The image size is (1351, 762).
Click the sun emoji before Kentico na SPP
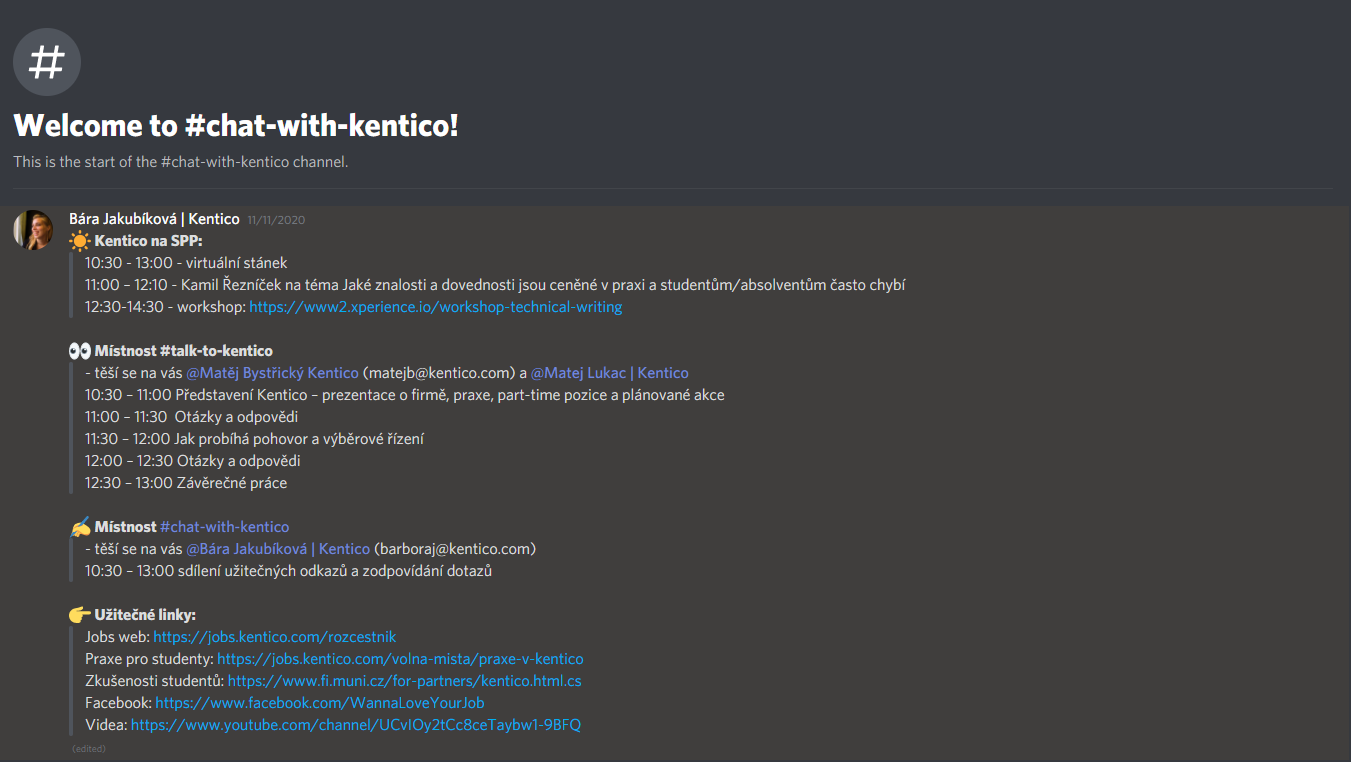[x=80, y=241]
